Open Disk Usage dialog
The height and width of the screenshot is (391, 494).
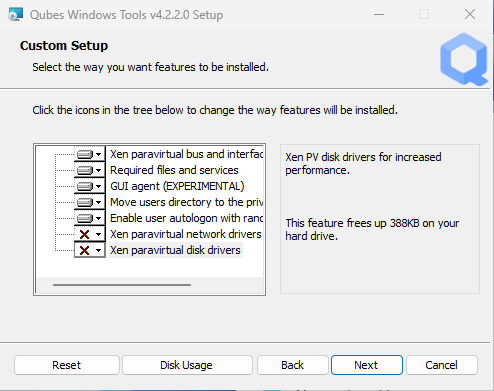tap(187, 365)
